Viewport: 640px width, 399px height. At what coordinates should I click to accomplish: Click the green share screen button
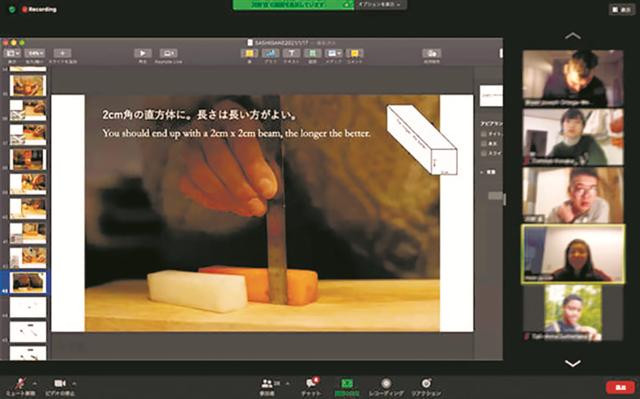pyautogui.click(x=347, y=386)
